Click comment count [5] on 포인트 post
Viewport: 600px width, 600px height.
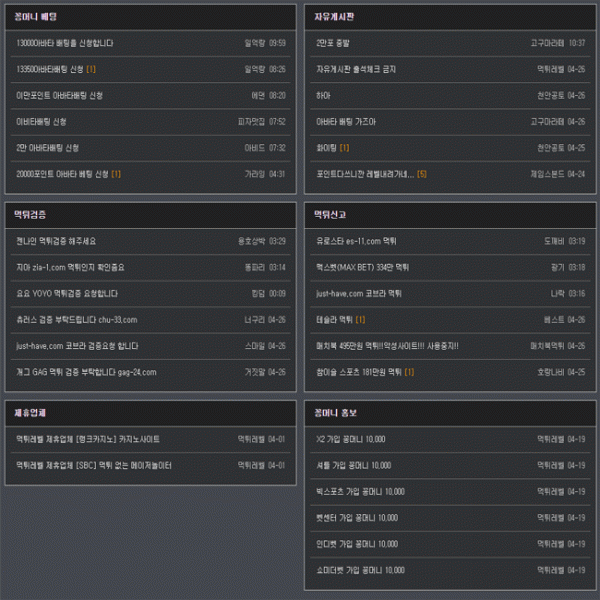click(x=422, y=174)
